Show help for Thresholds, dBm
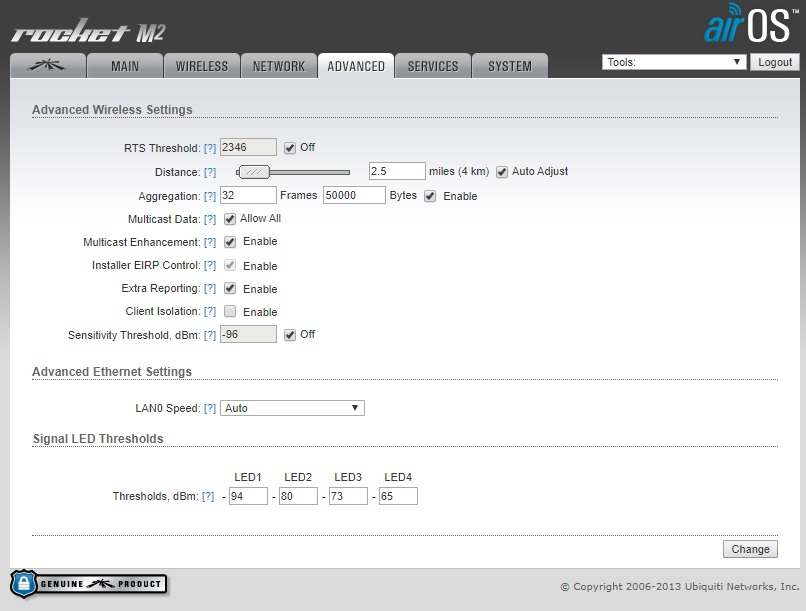 pos(208,496)
